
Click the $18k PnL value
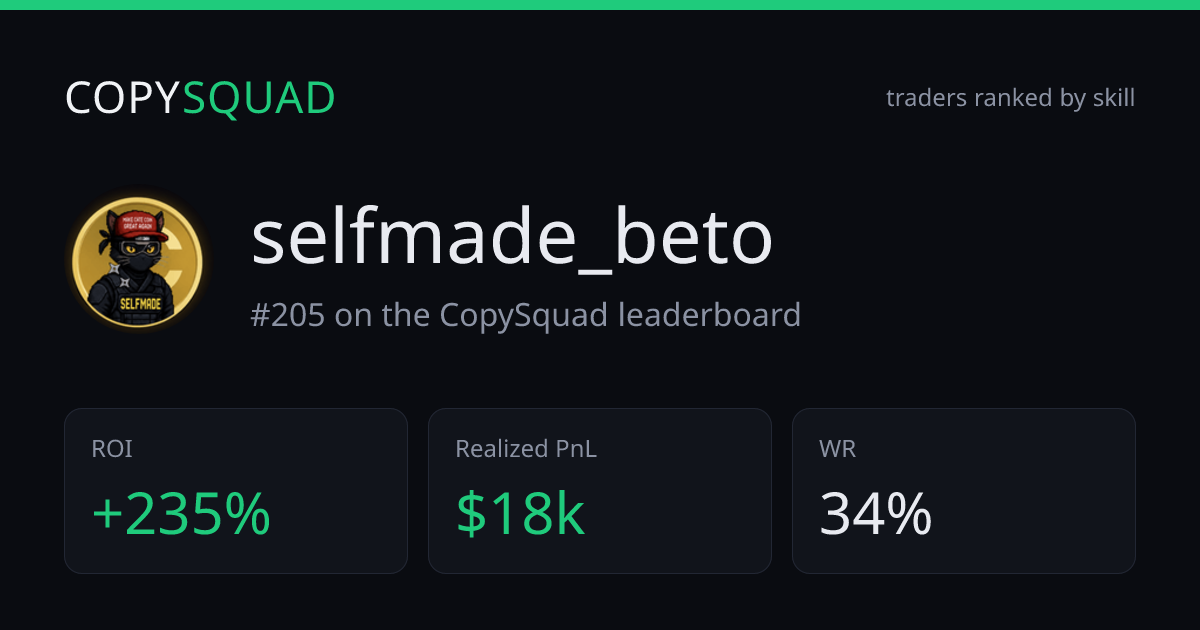coord(520,515)
